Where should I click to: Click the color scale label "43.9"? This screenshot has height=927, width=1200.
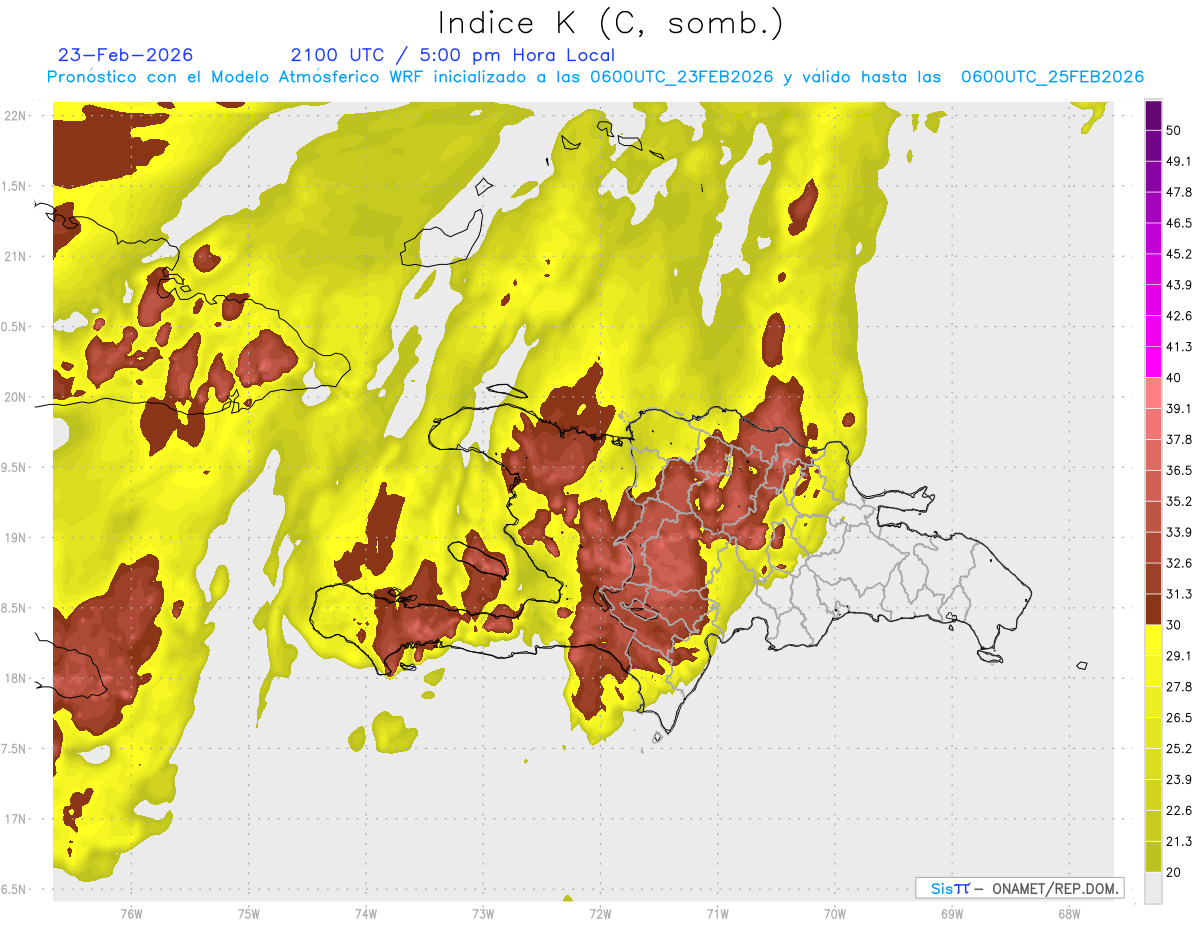[1179, 285]
